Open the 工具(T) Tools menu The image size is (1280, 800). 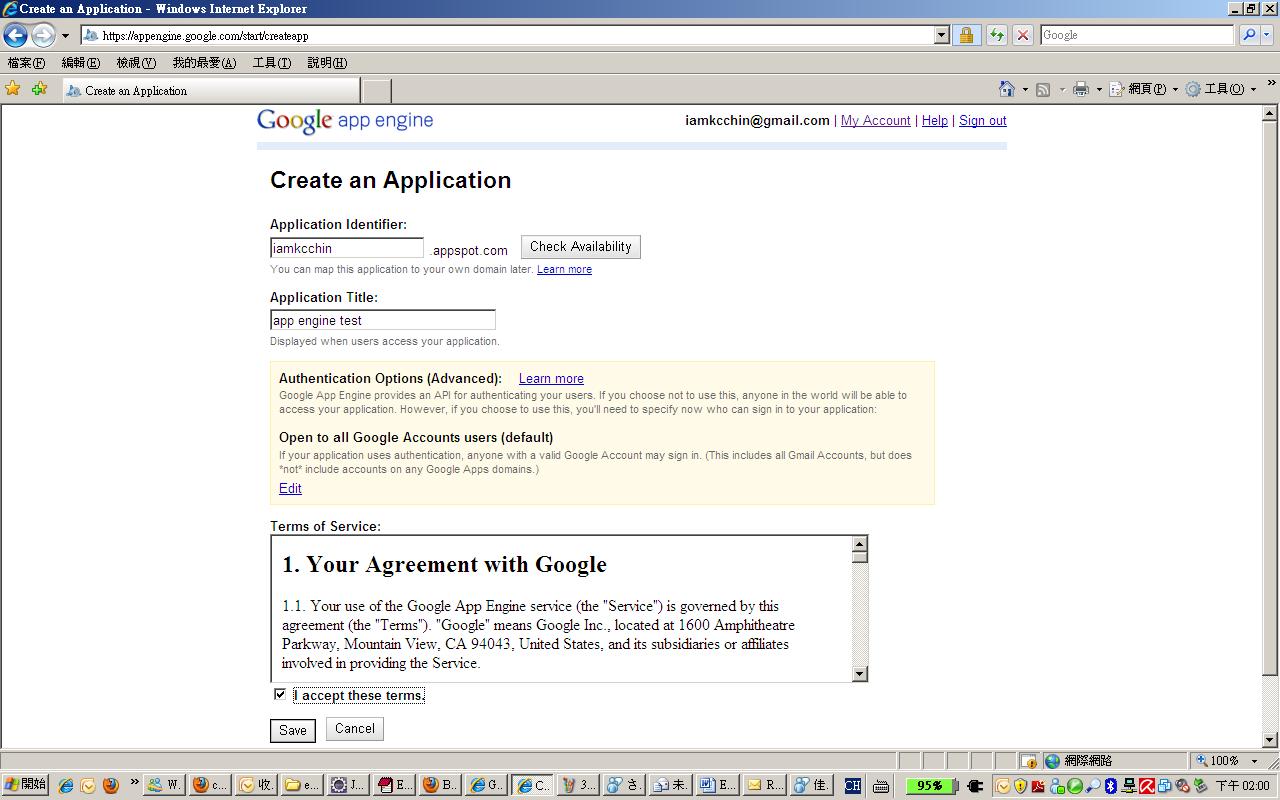pos(272,63)
